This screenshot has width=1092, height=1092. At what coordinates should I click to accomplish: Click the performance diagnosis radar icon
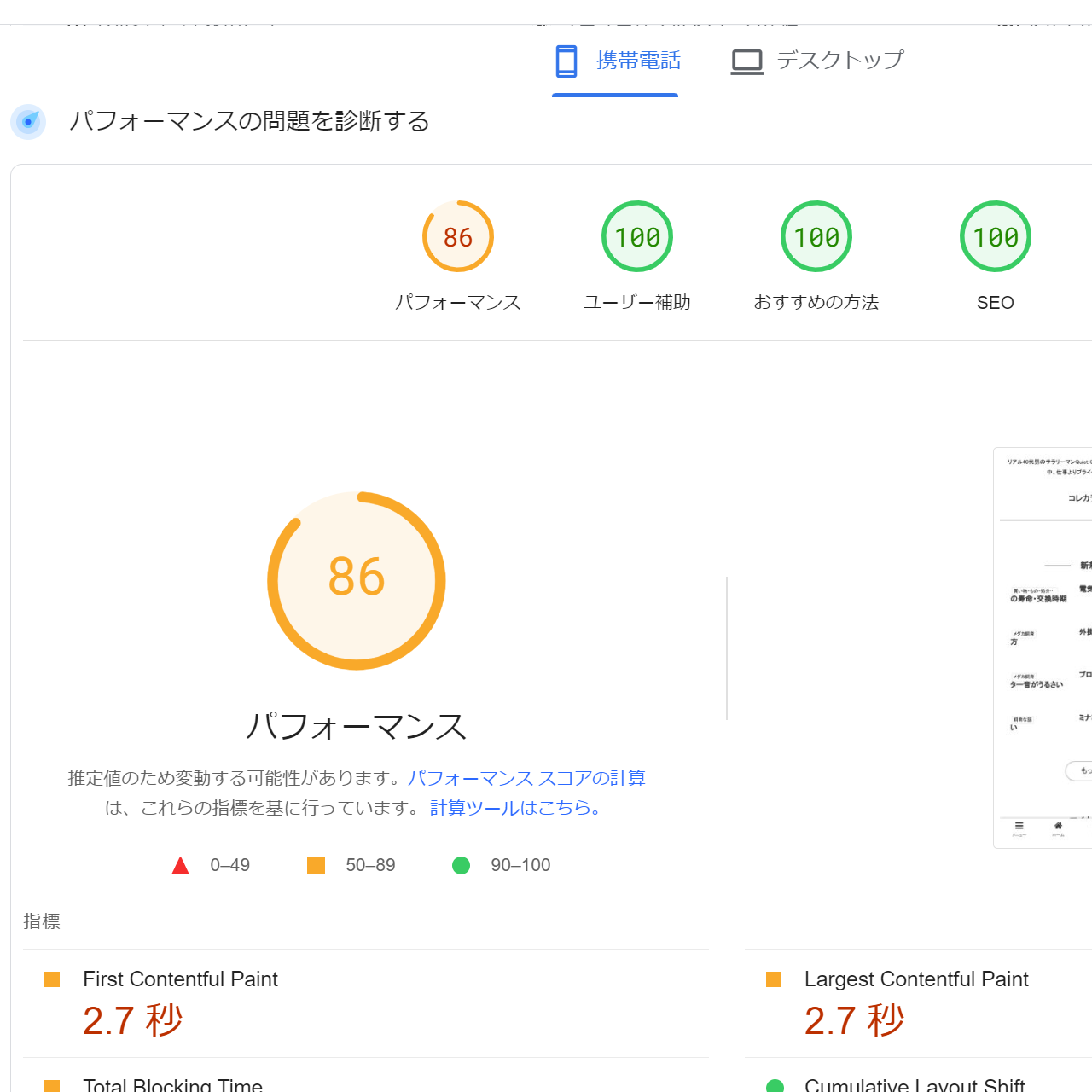28,122
